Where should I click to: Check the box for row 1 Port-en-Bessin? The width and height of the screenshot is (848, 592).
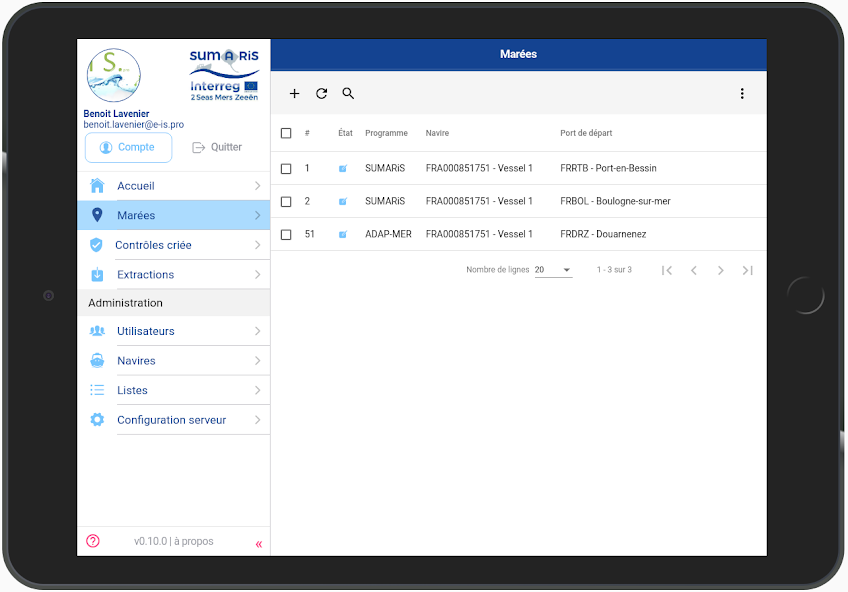pos(286,169)
